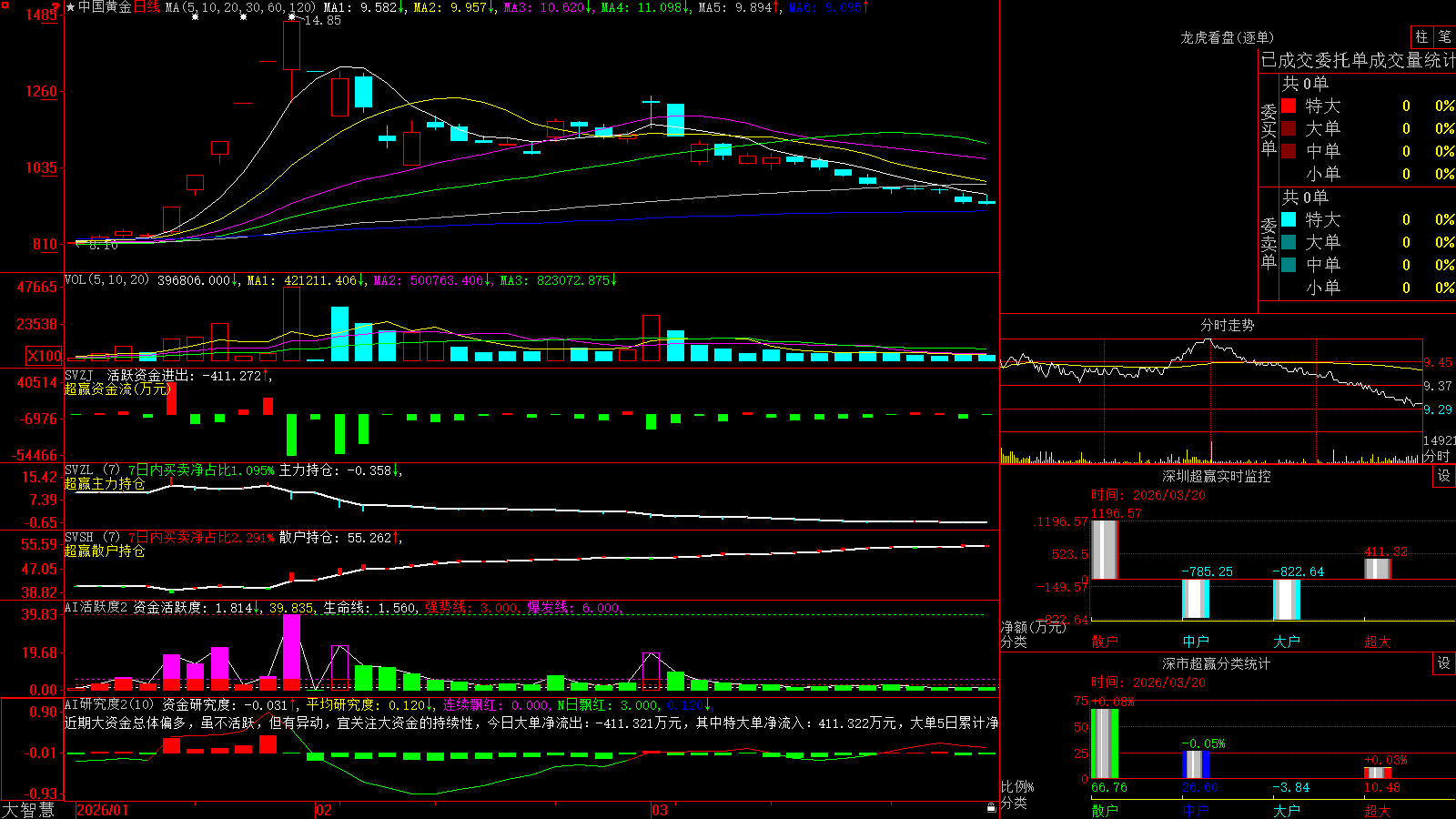Select the AI活跃度2 indicator label

click(x=96, y=608)
